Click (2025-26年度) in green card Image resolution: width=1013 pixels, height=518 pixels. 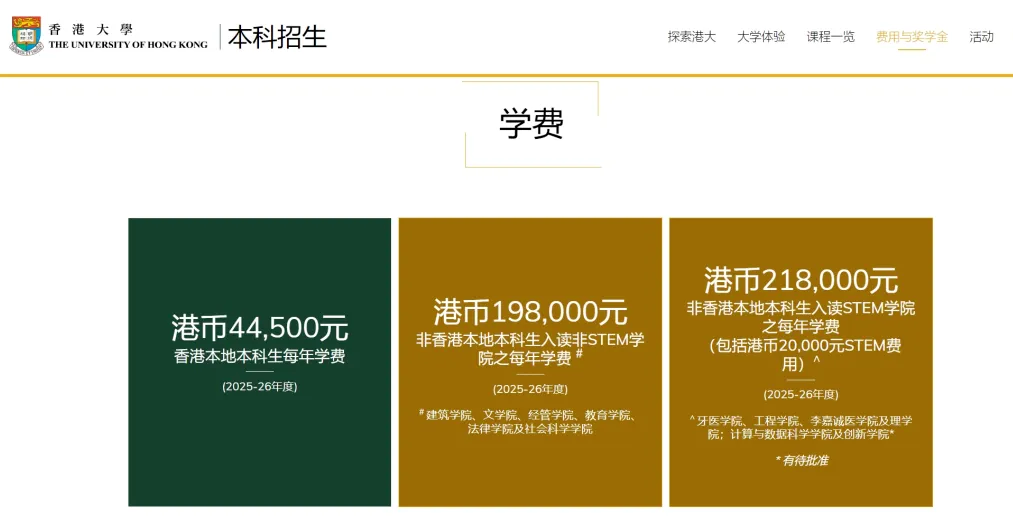(x=260, y=387)
